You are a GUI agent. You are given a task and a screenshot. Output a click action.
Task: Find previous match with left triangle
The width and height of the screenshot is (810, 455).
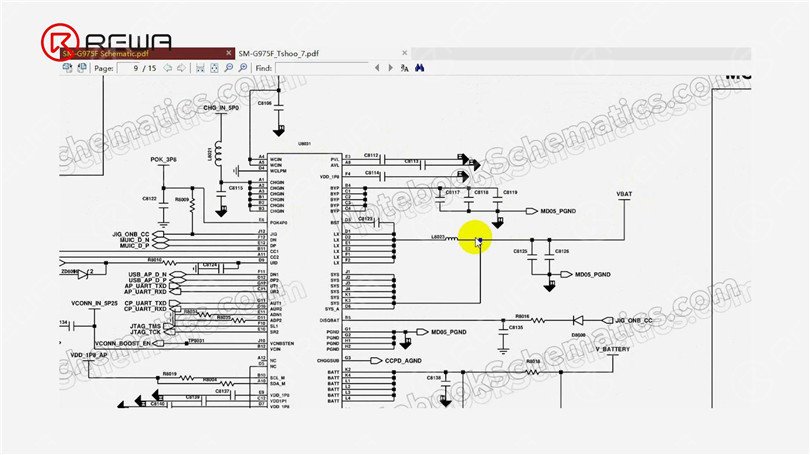coord(377,68)
